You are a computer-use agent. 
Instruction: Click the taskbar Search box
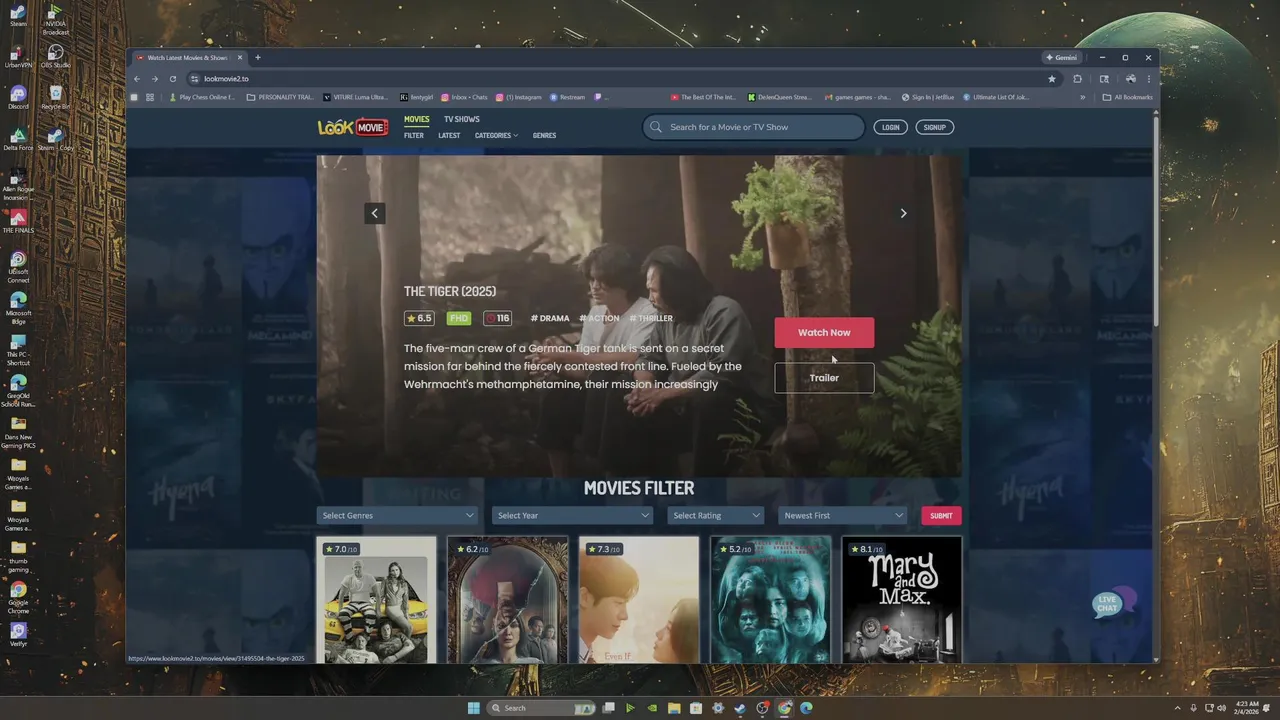point(541,708)
